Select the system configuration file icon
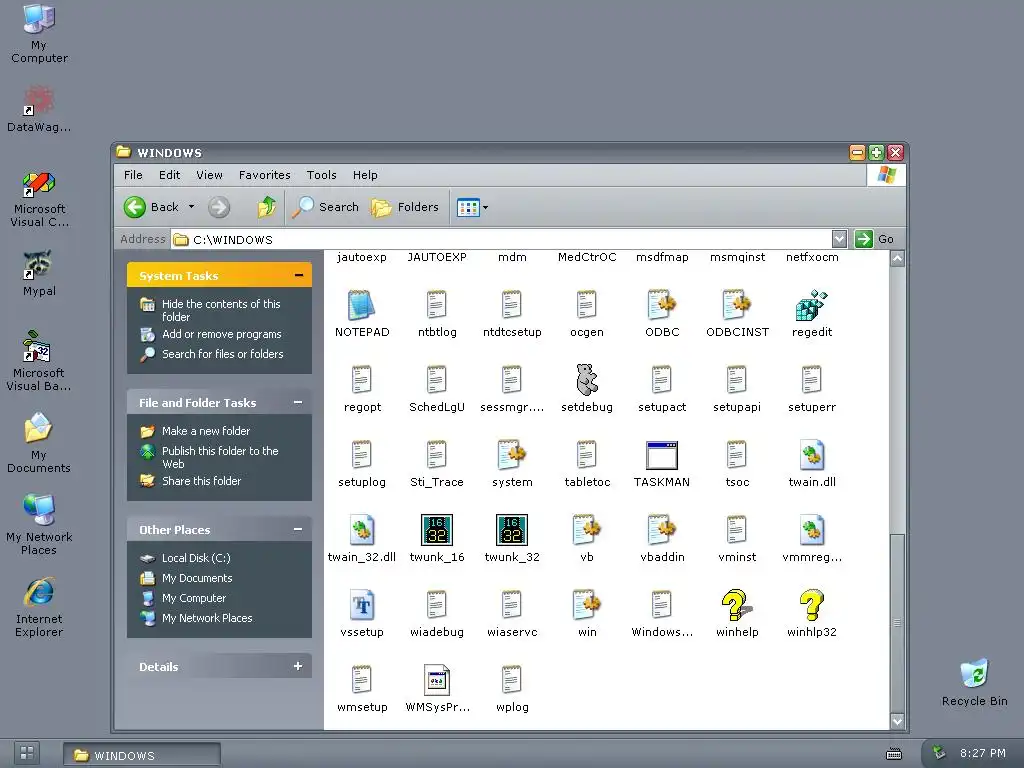1024x768 pixels. tap(512, 455)
